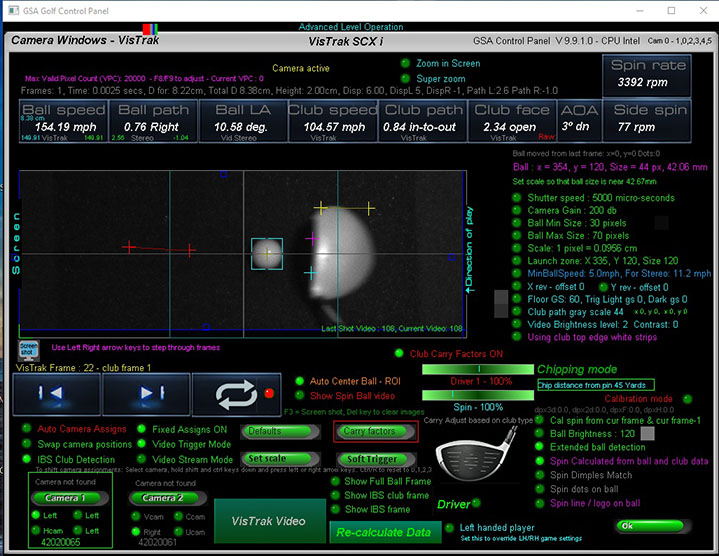
Task: Click the loop playback button
Action: (236, 394)
